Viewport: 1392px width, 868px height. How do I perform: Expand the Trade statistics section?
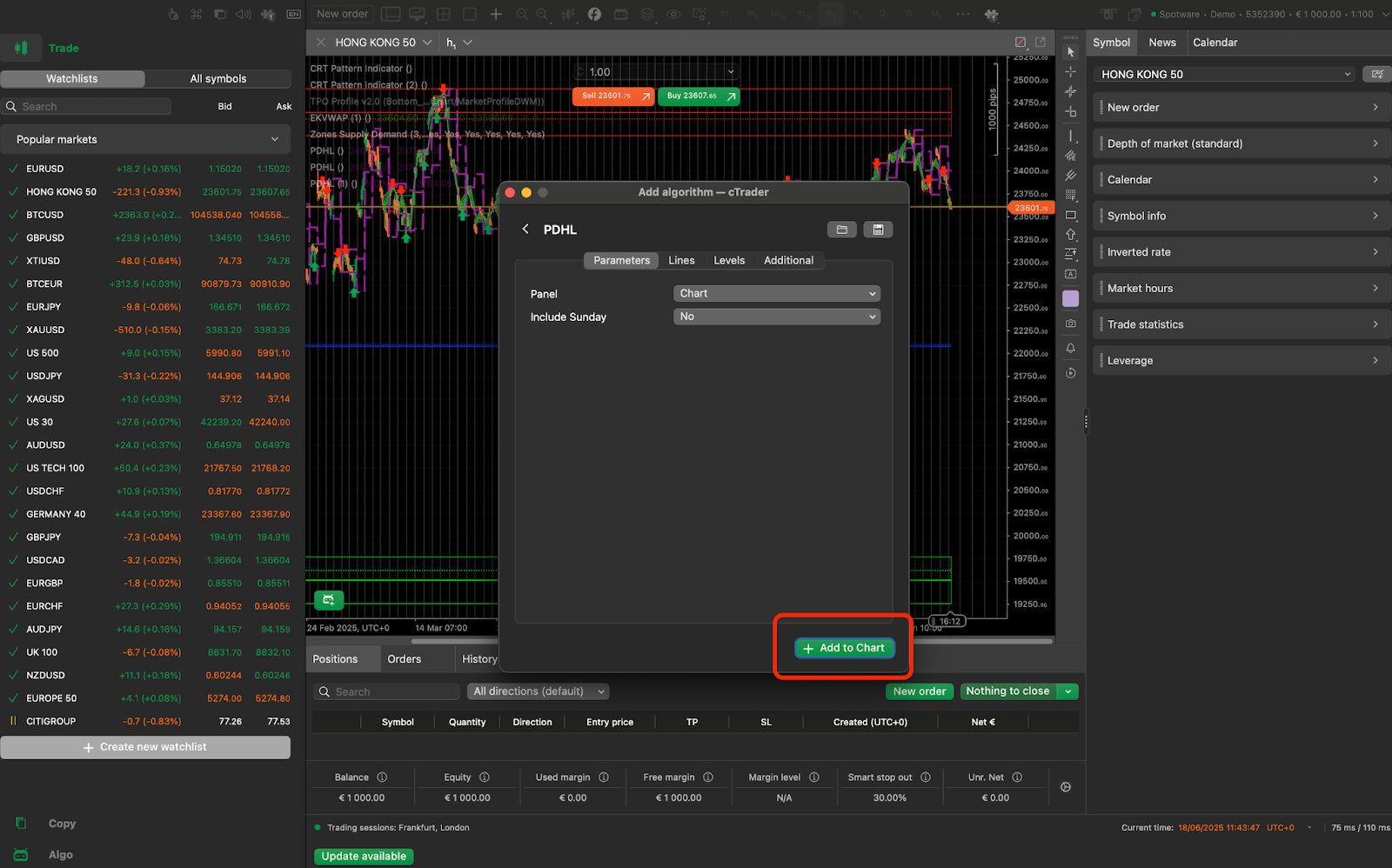(1241, 324)
